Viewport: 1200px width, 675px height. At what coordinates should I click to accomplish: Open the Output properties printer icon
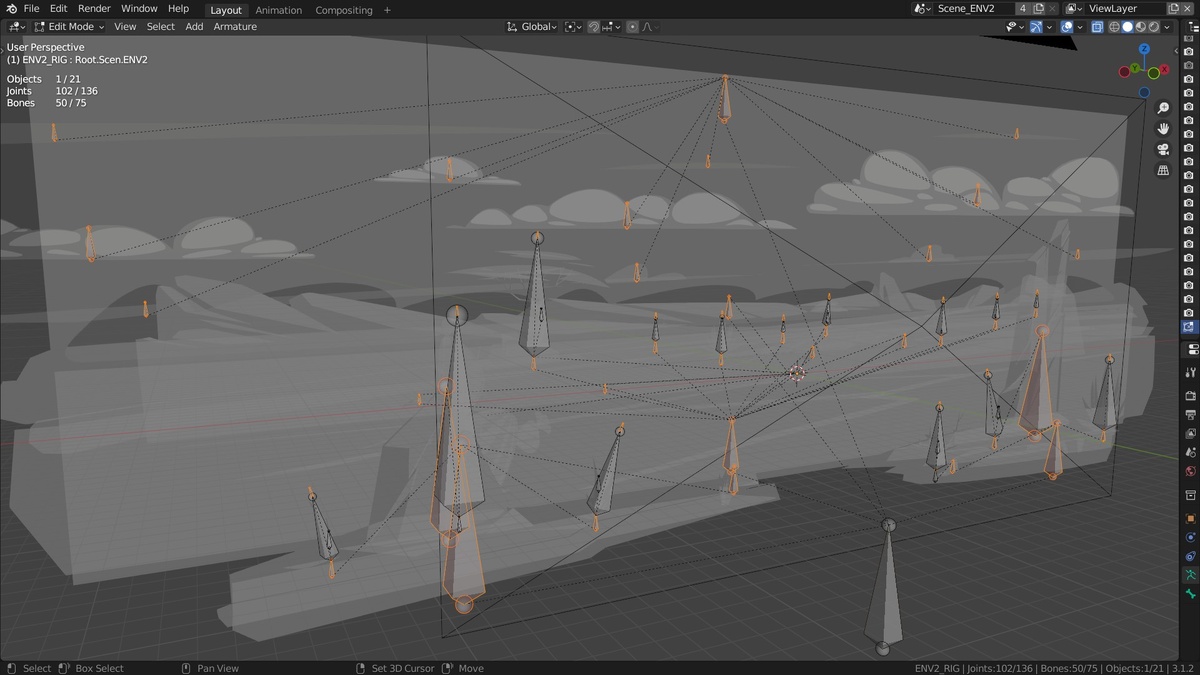1191,414
